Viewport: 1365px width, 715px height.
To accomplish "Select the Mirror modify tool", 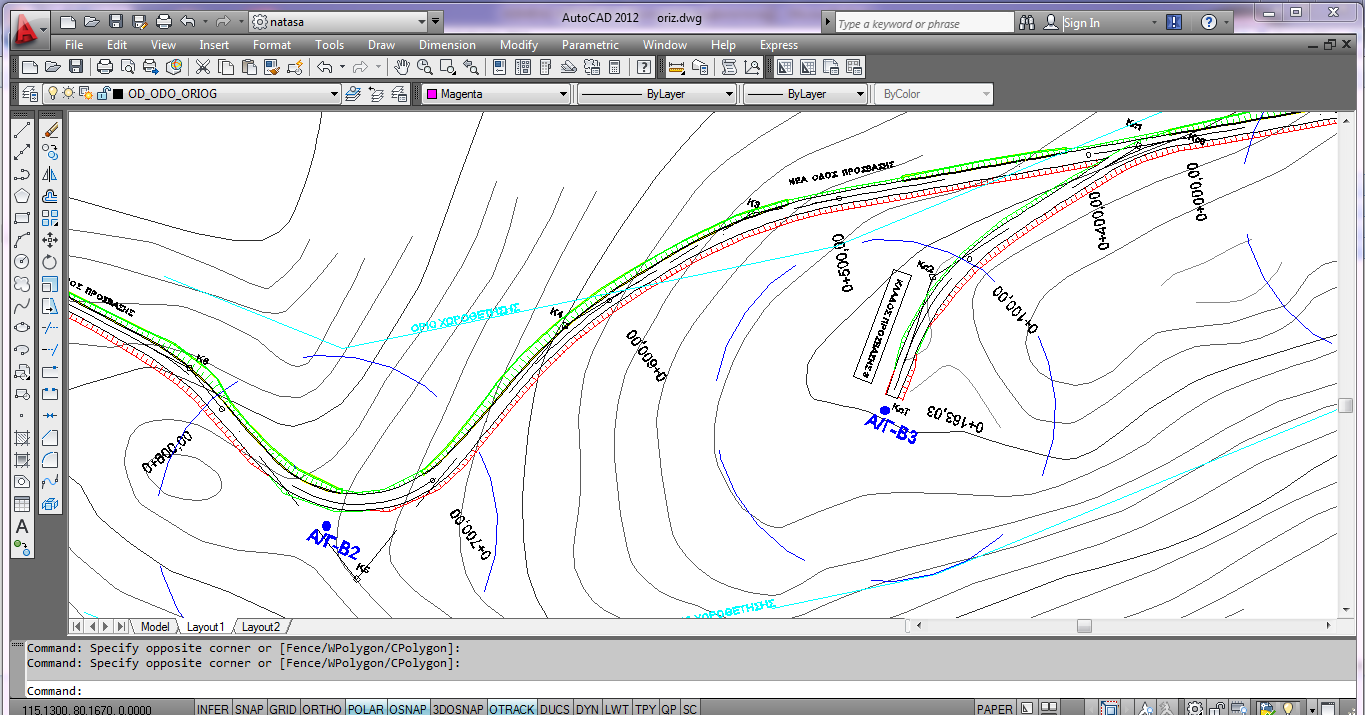I will pyautogui.click(x=50, y=174).
